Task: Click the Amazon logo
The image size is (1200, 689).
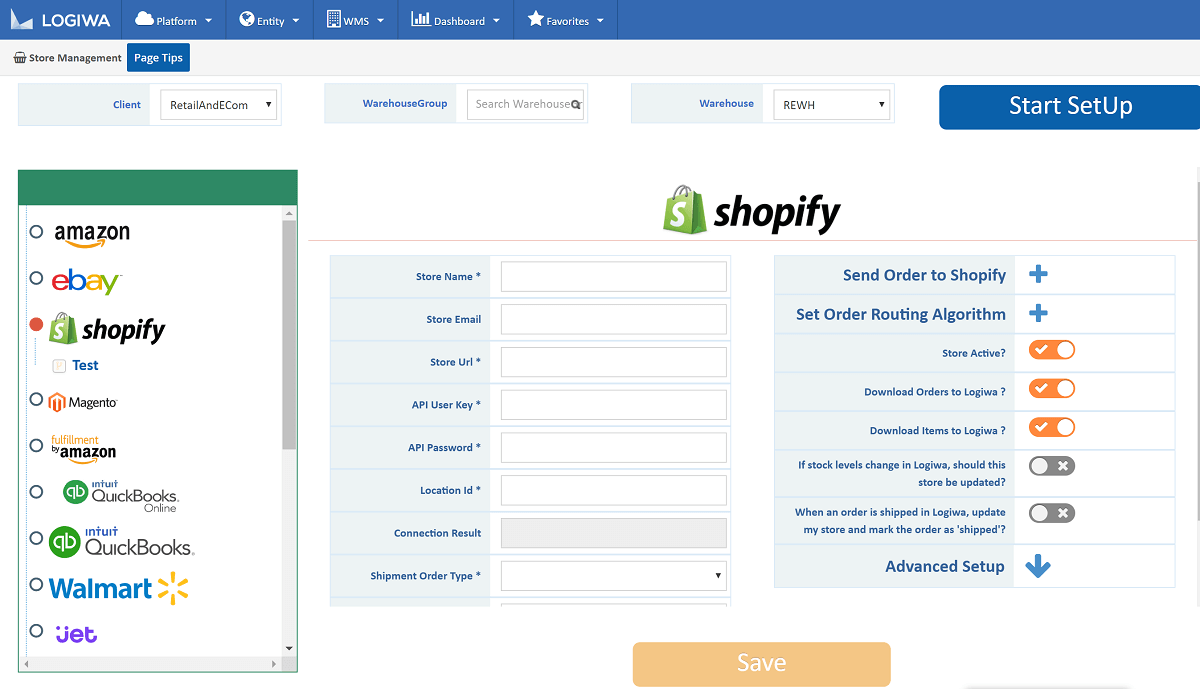Action: click(x=92, y=234)
